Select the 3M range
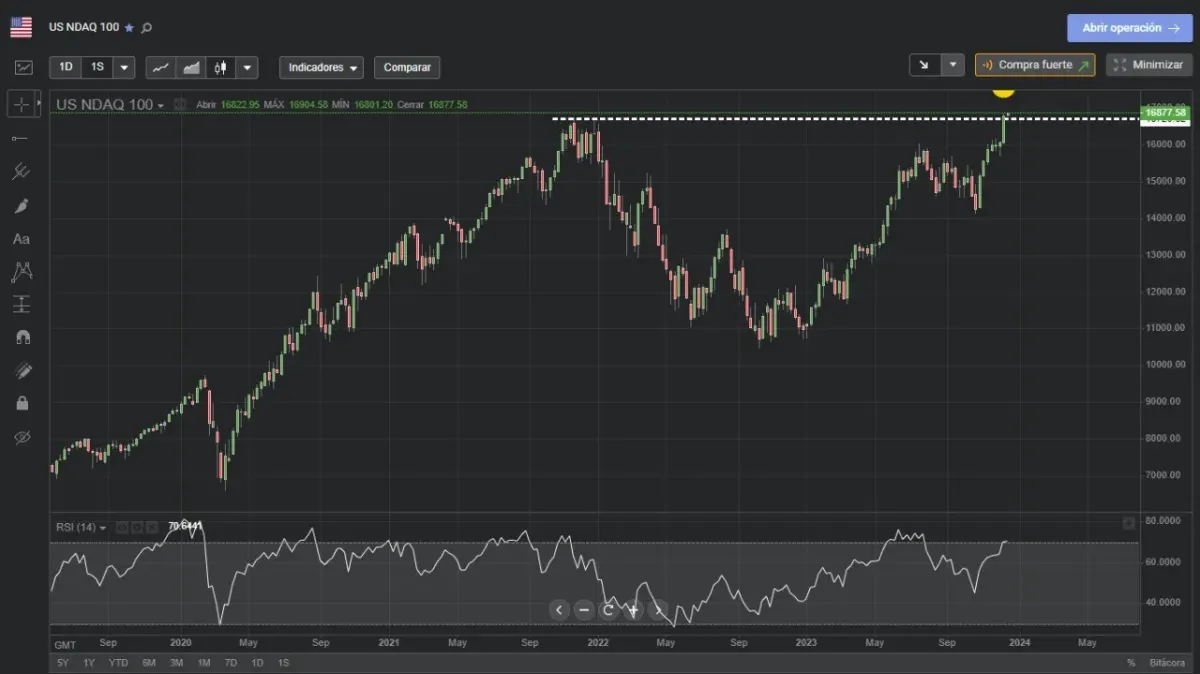 coord(176,663)
